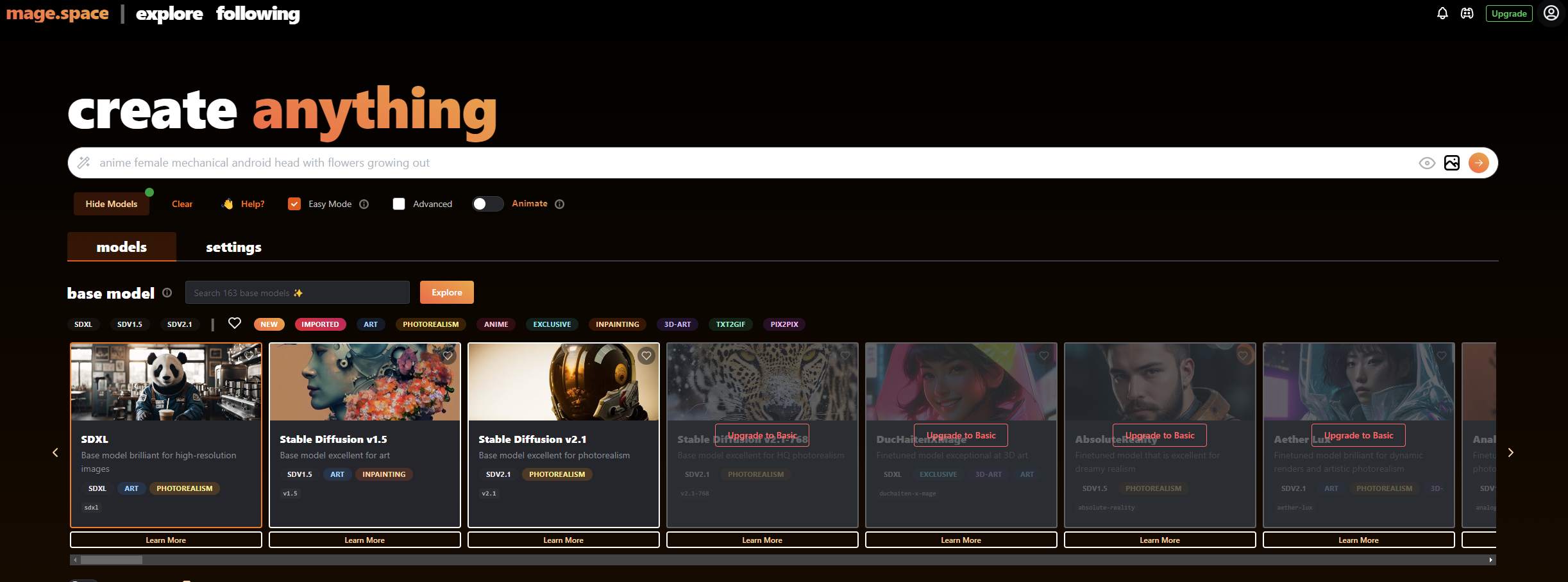Open the notifications bell icon
This screenshot has width=1568, height=582.
[x=1442, y=13]
